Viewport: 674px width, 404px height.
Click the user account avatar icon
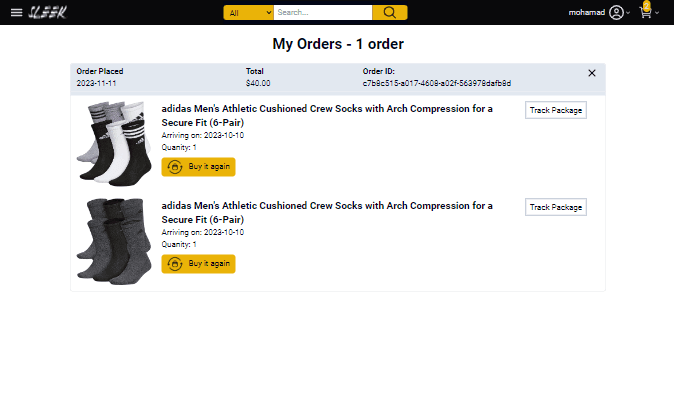click(x=616, y=13)
